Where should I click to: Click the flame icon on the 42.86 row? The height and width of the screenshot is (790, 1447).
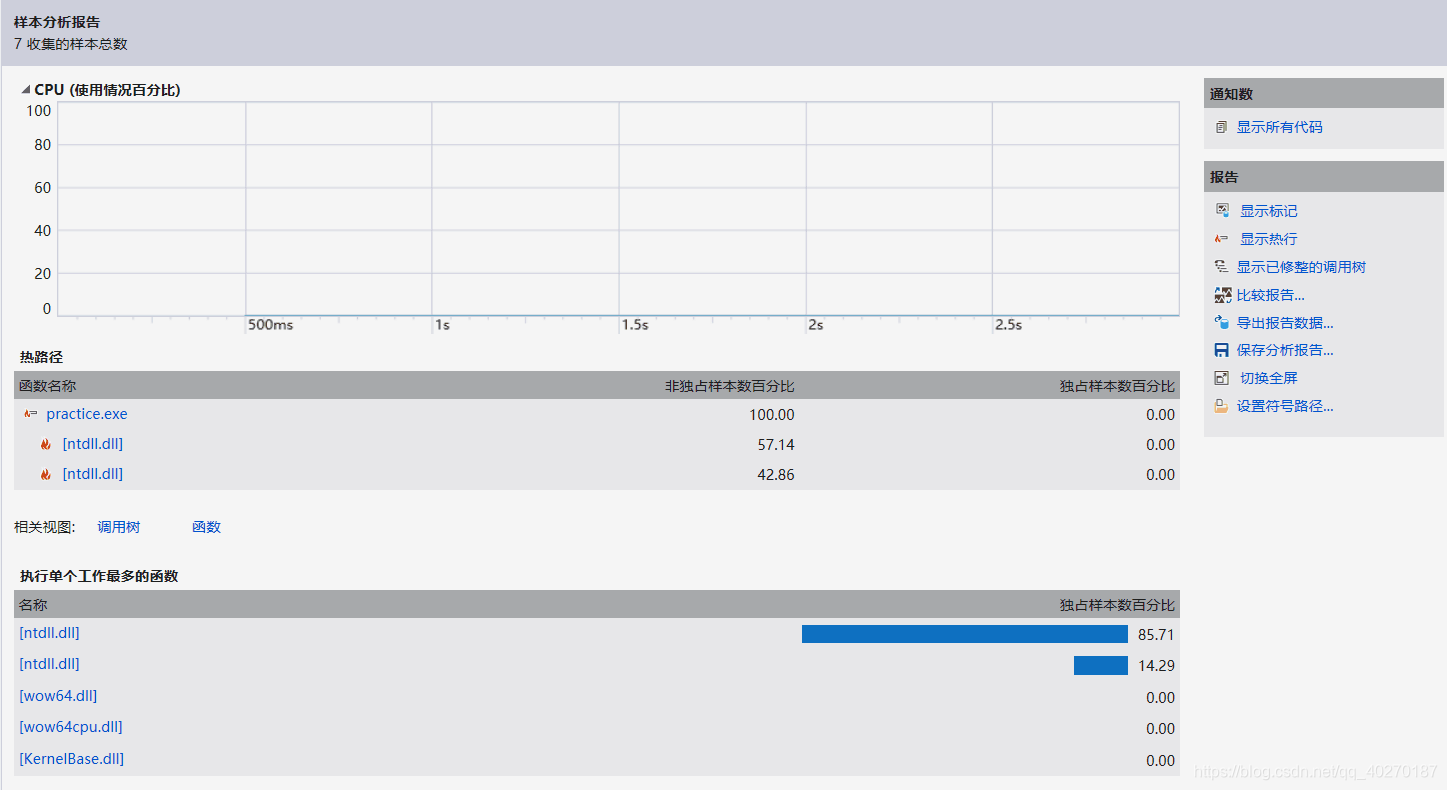(46, 475)
